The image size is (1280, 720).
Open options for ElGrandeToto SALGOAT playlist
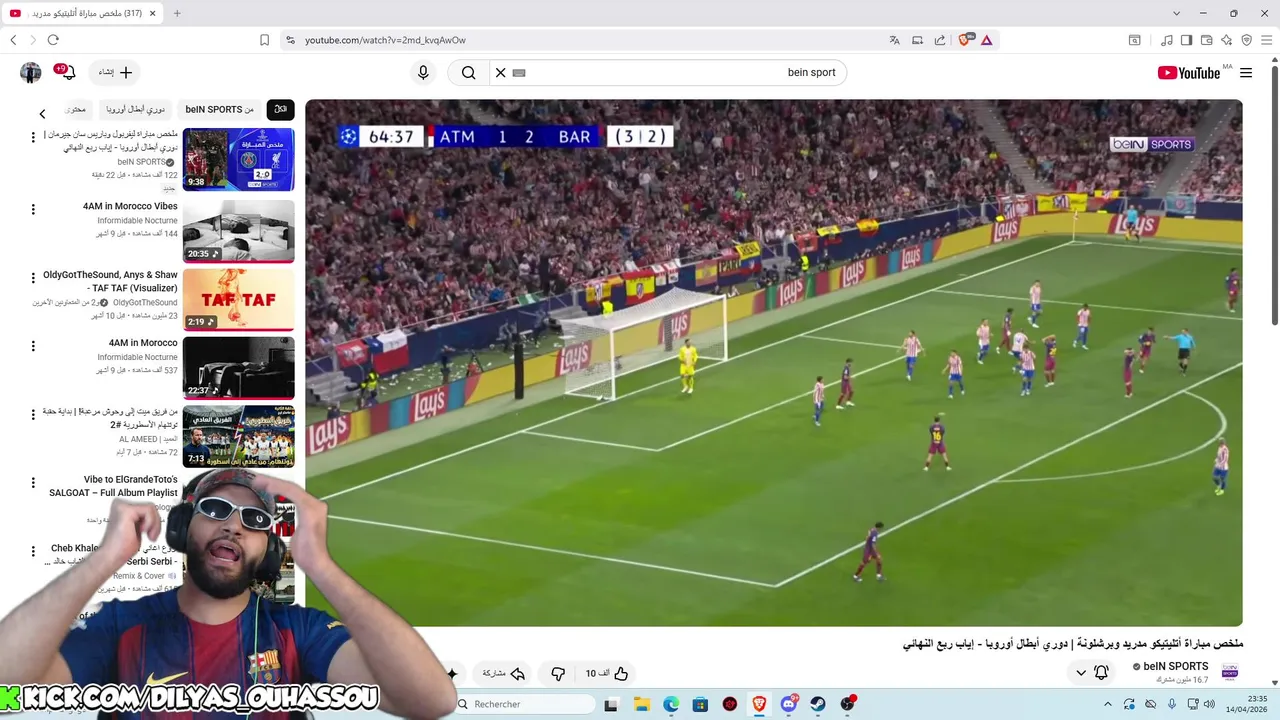33,483
